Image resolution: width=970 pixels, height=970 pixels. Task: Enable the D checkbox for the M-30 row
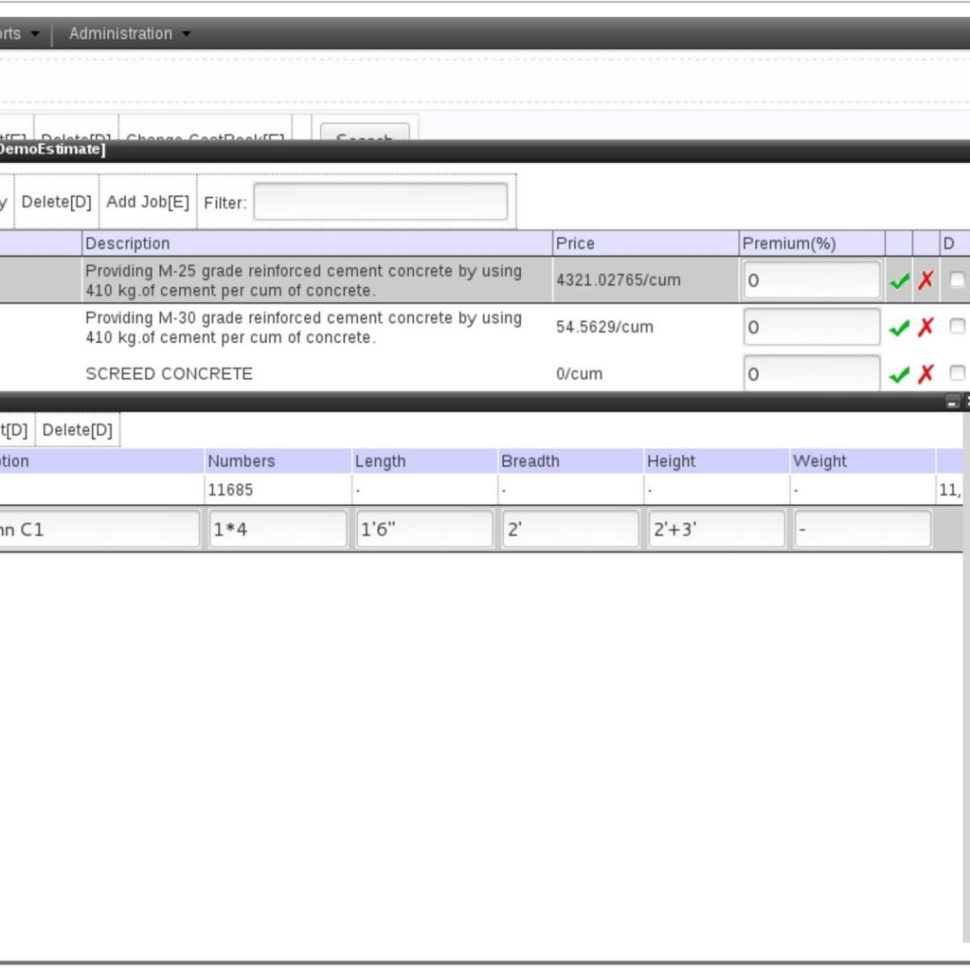(x=957, y=326)
